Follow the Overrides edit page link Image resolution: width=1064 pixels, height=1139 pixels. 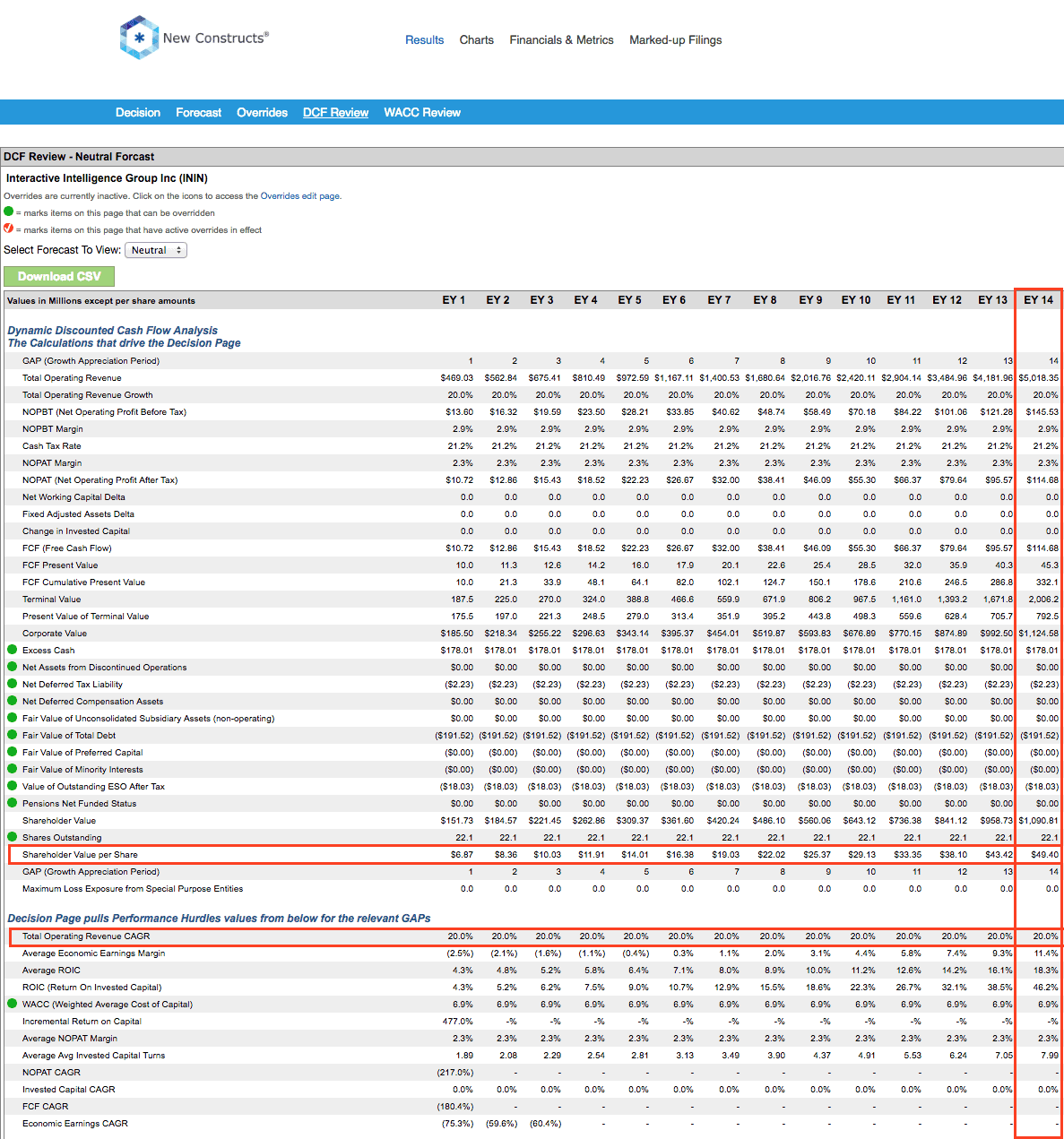point(300,195)
